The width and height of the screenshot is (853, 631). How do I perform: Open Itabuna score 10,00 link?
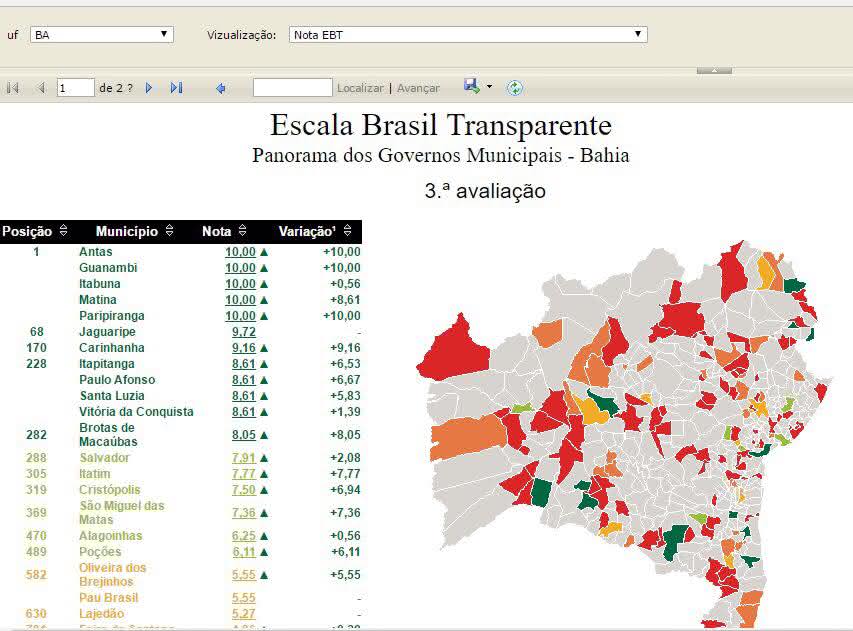(x=240, y=283)
